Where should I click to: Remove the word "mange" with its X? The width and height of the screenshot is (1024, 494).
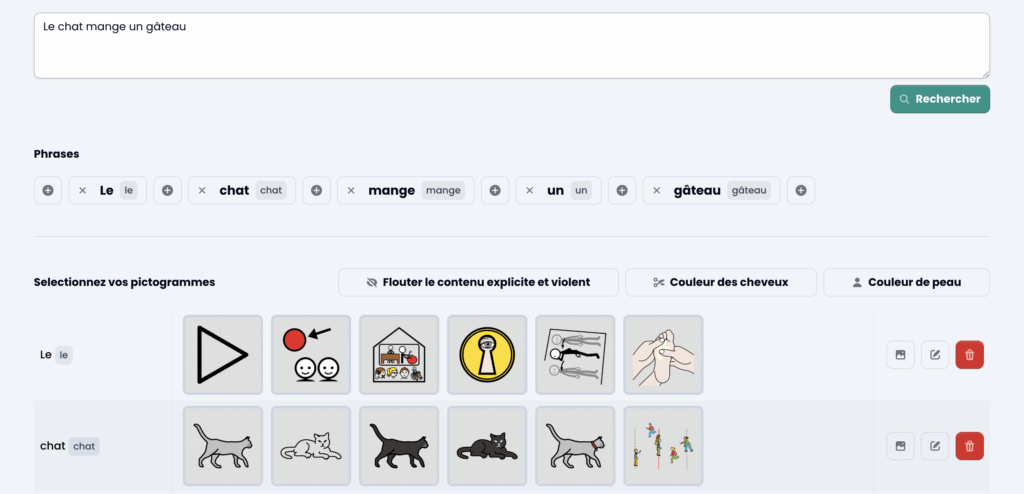pyautogui.click(x=350, y=190)
